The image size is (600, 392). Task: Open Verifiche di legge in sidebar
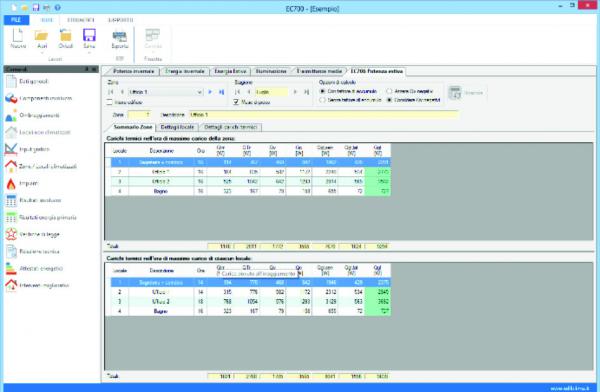pyautogui.click(x=33, y=234)
